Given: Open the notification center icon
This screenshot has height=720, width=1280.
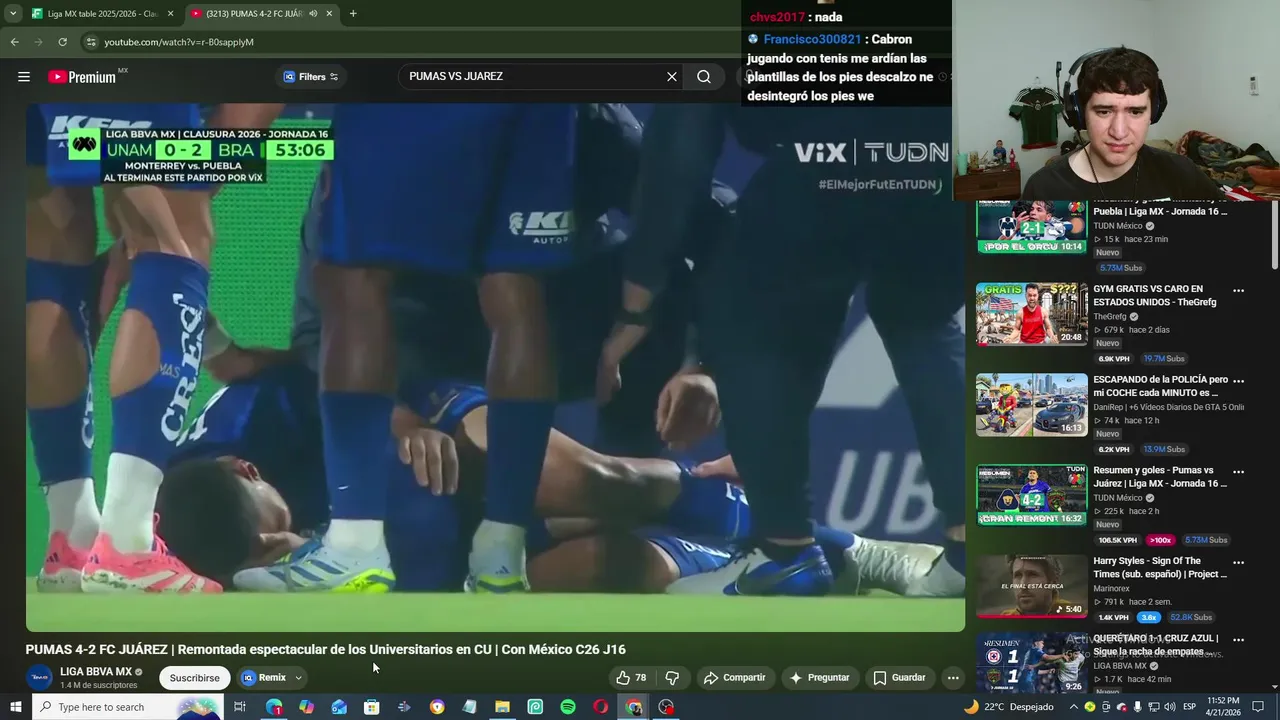Looking at the screenshot, I should tap(1258, 707).
